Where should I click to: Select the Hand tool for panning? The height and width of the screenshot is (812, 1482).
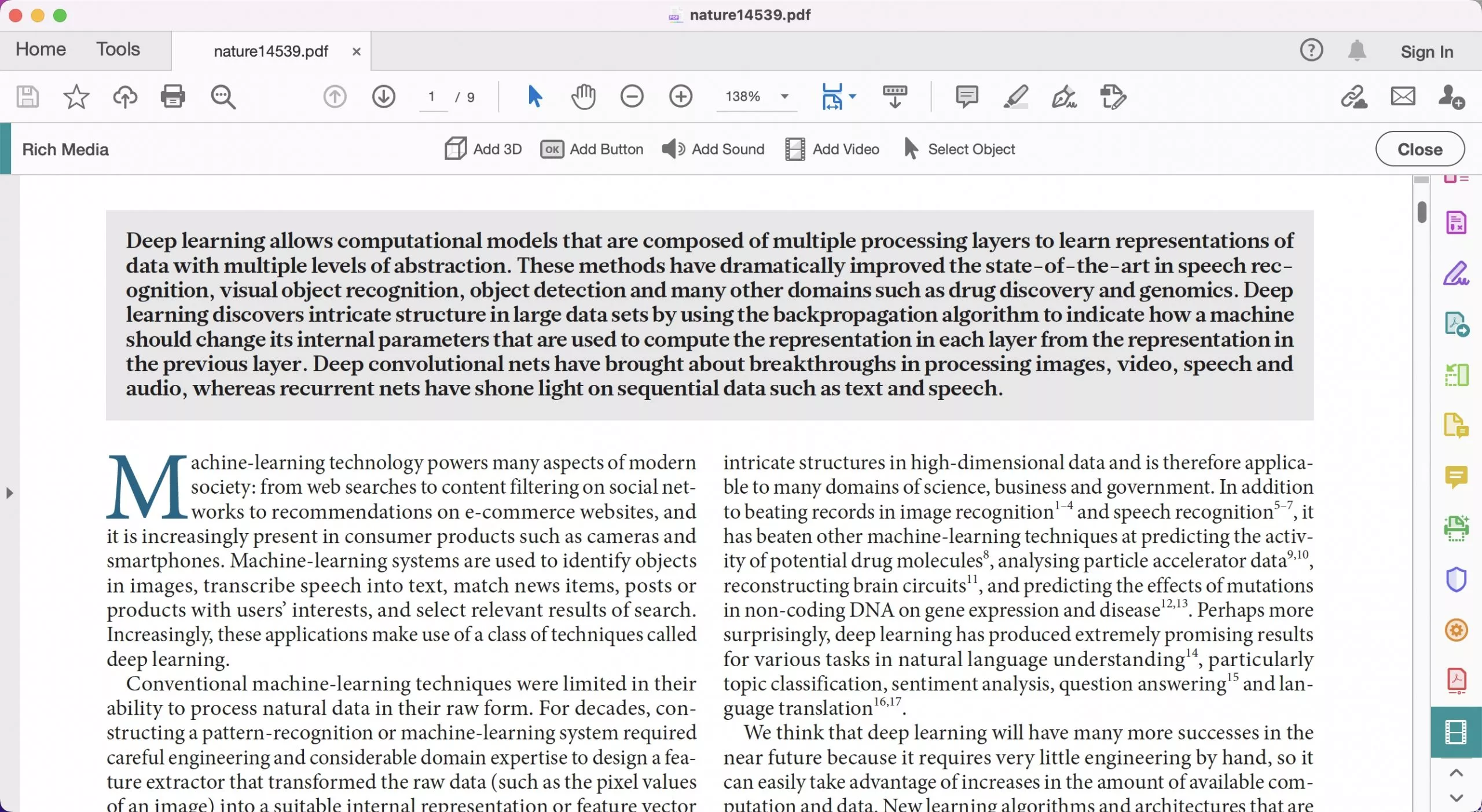point(583,97)
